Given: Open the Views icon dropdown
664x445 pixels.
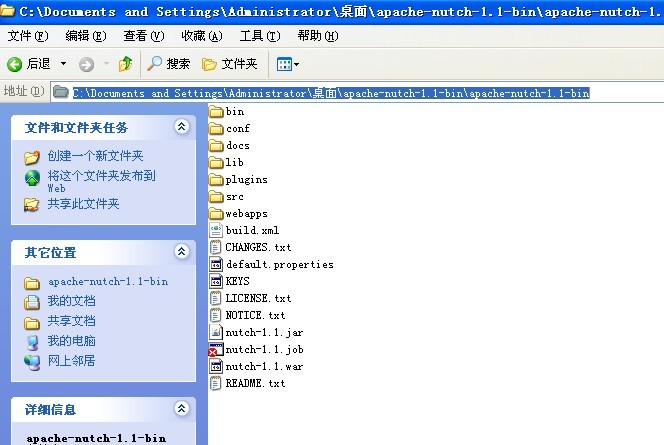Looking at the screenshot, I should (288, 64).
